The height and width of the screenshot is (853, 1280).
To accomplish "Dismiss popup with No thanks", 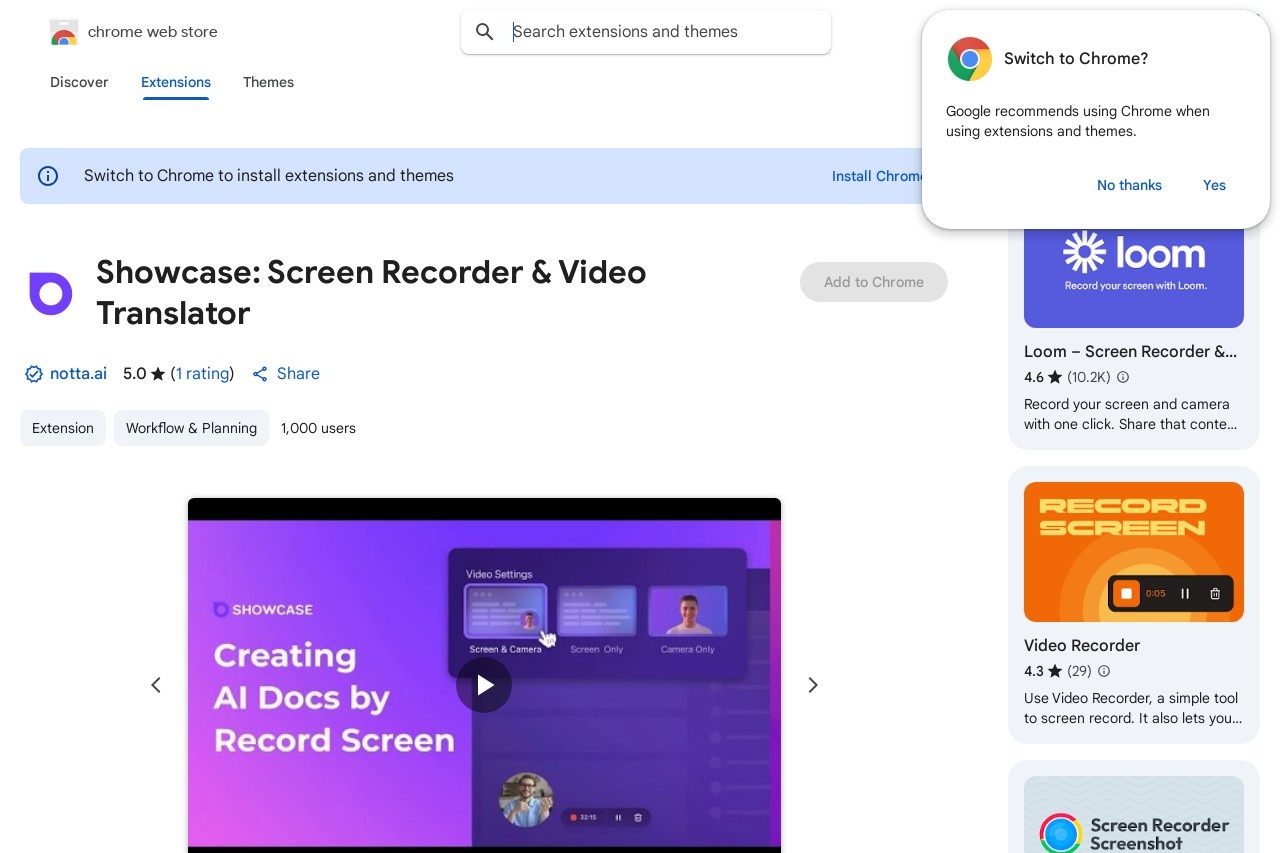I will pyautogui.click(x=1129, y=185).
